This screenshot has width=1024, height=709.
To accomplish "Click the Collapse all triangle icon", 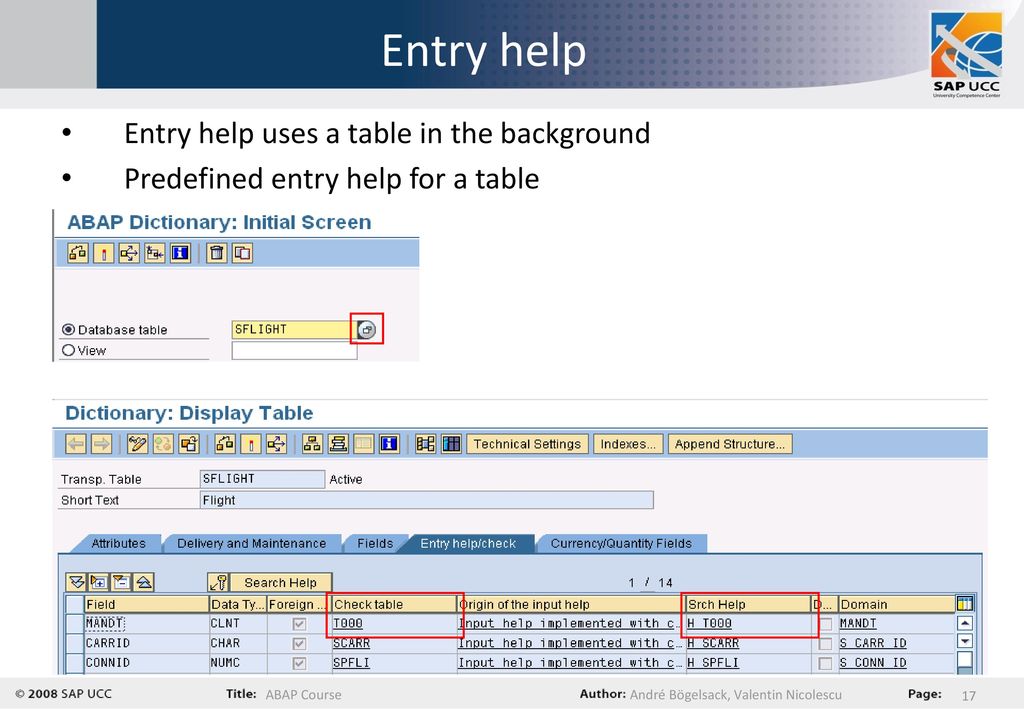I will [144, 582].
